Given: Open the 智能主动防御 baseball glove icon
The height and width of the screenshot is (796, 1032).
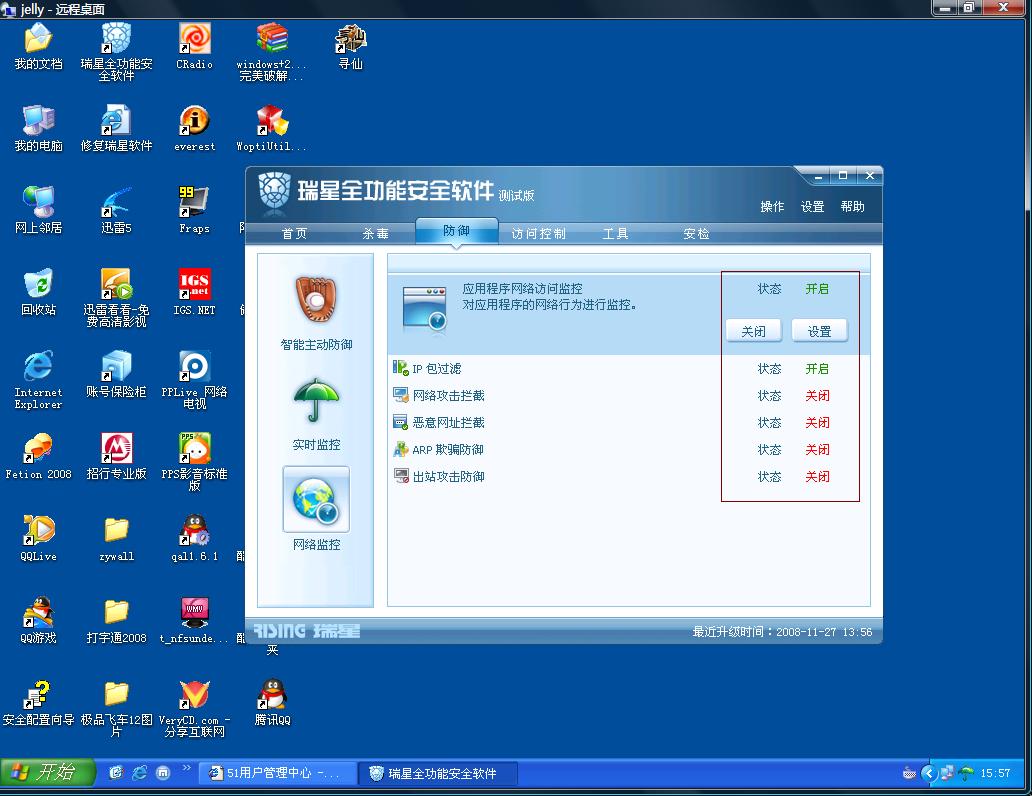Looking at the screenshot, I should (x=316, y=300).
